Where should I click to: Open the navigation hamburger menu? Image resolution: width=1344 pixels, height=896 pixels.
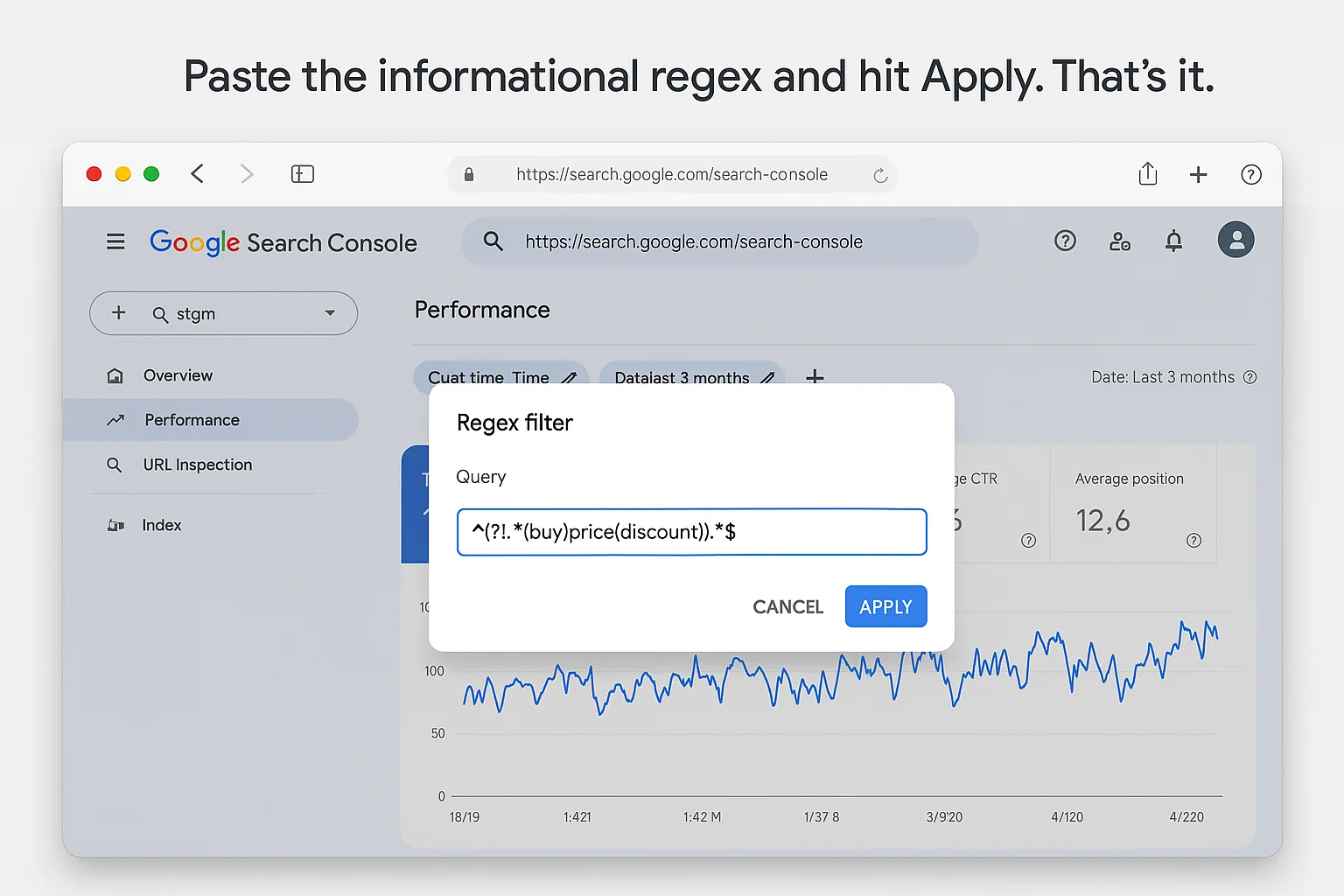coord(115,241)
